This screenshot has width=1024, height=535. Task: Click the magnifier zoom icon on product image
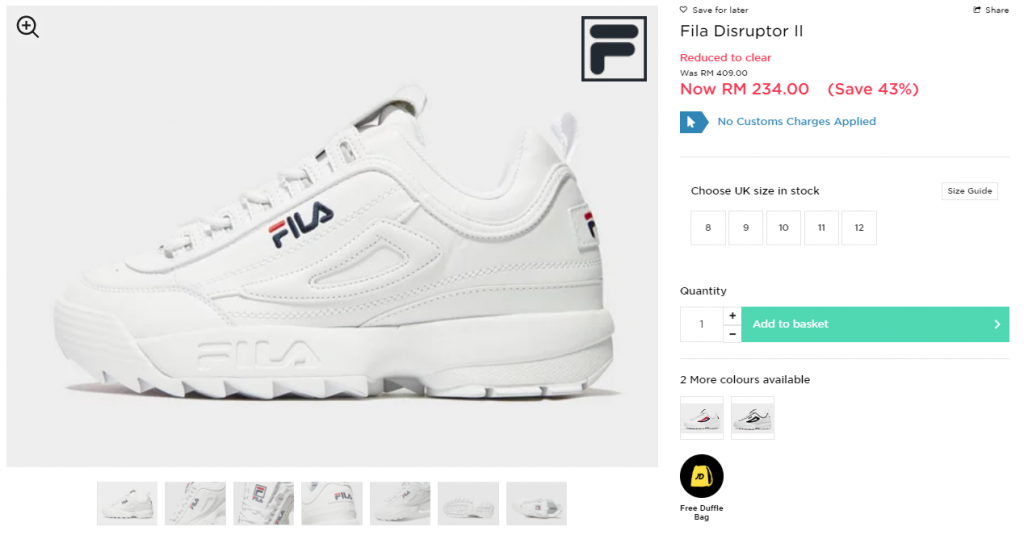point(27,27)
